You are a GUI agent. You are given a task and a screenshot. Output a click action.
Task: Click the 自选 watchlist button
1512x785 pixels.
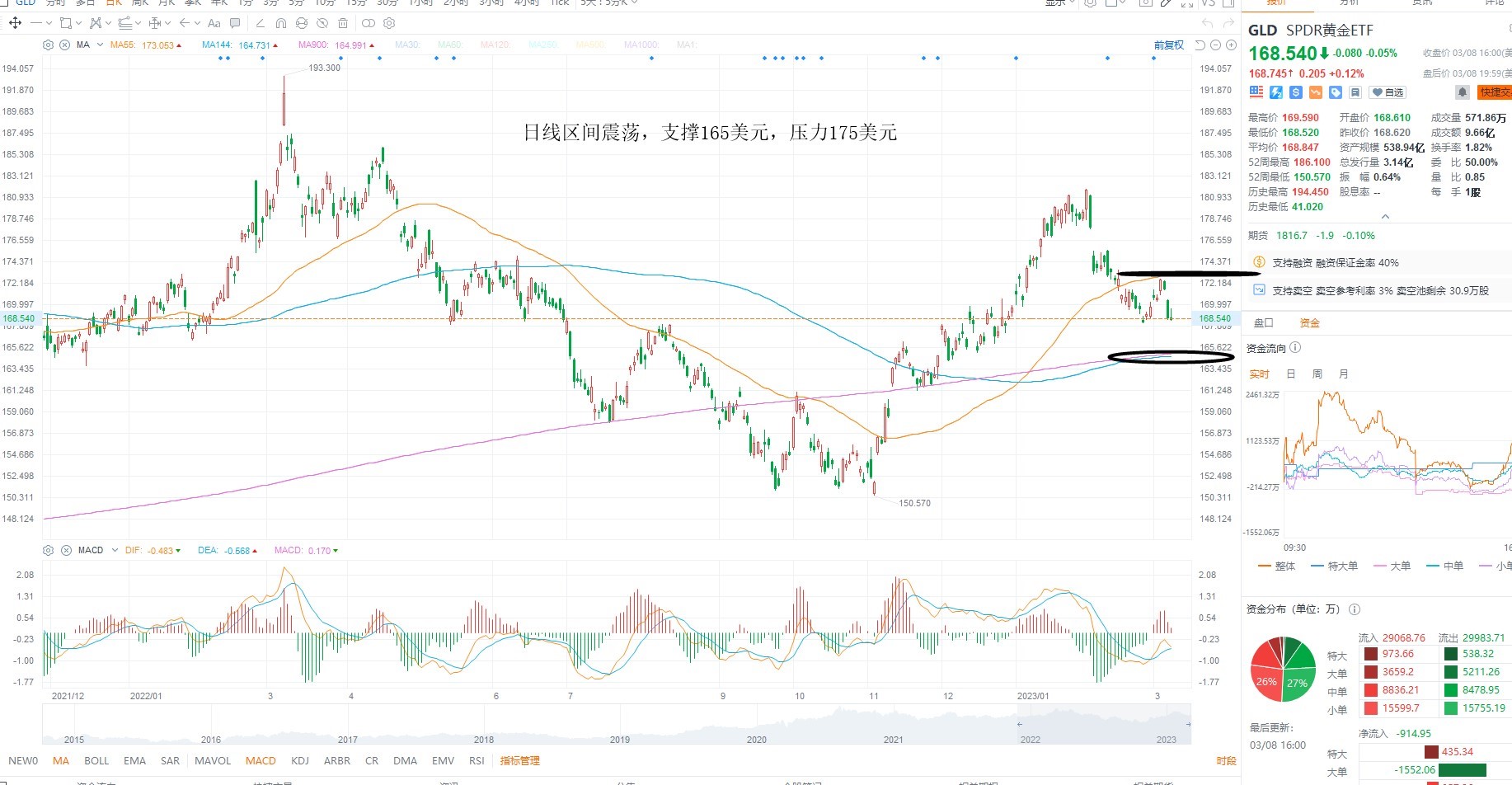1388,92
